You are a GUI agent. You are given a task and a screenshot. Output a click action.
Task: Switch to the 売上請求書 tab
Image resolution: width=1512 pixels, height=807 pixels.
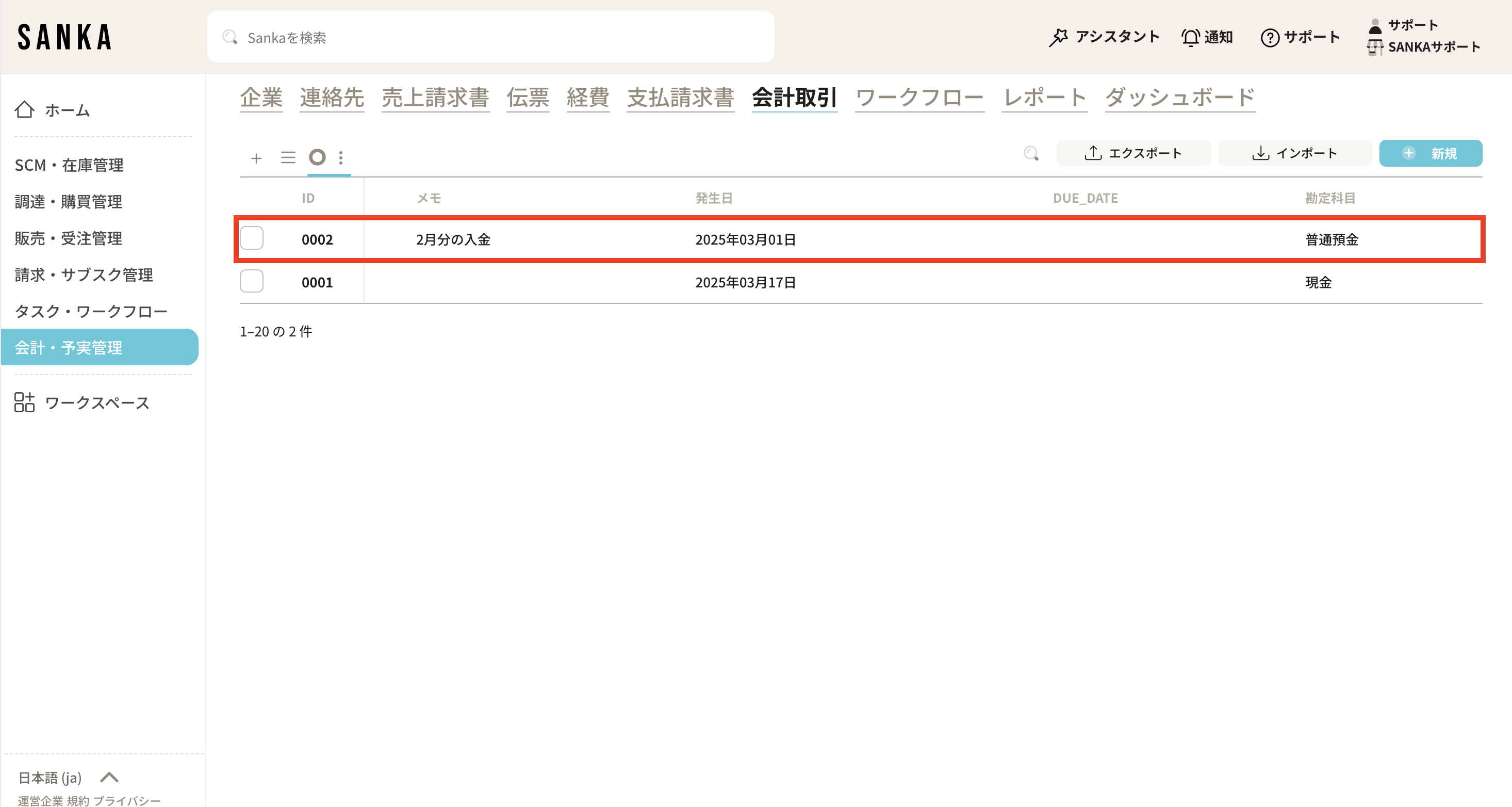pyautogui.click(x=435, y=98)
